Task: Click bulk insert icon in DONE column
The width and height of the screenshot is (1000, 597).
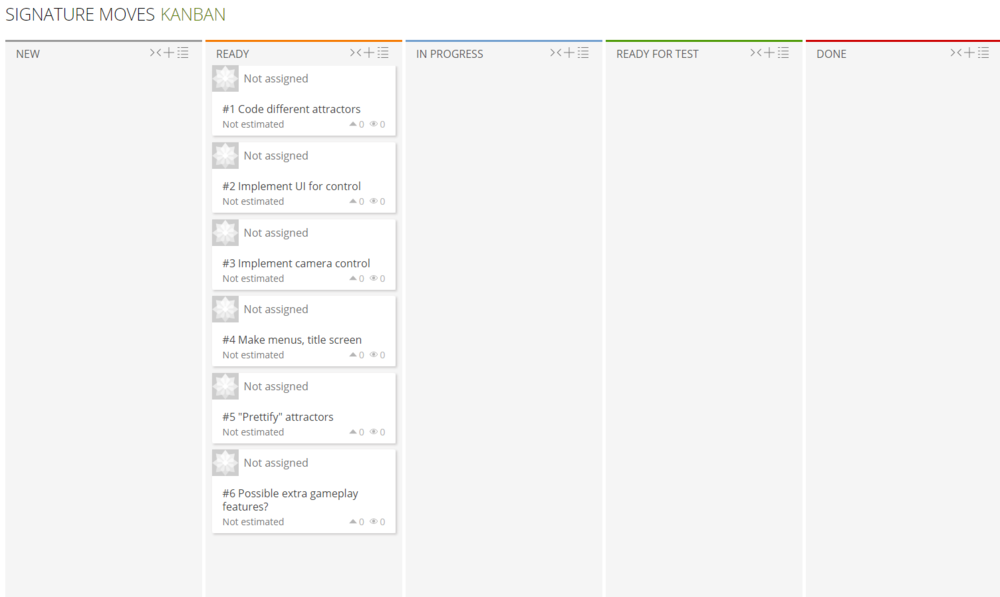Action: coord(983,53)
